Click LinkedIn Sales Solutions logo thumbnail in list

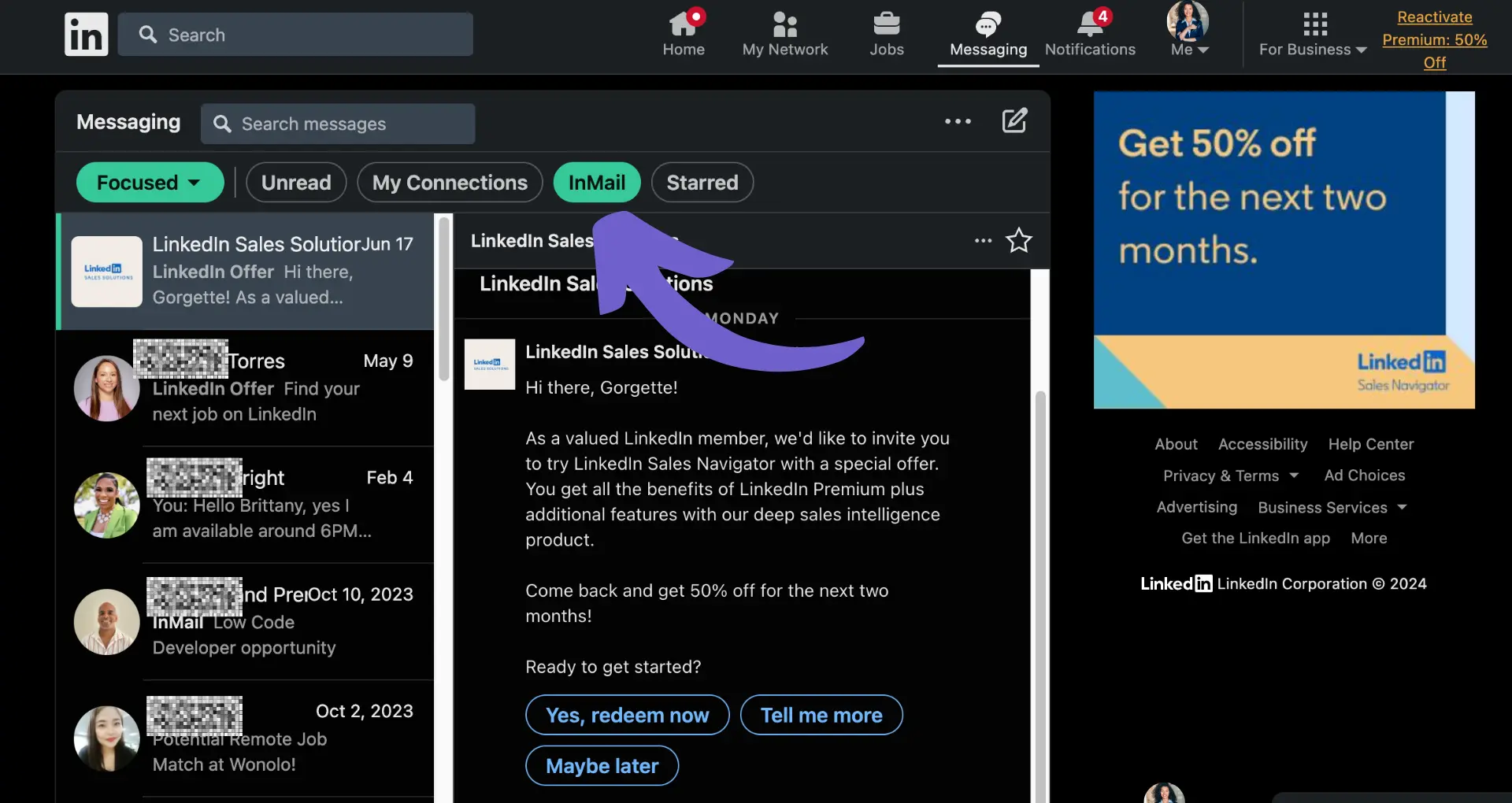107,272
